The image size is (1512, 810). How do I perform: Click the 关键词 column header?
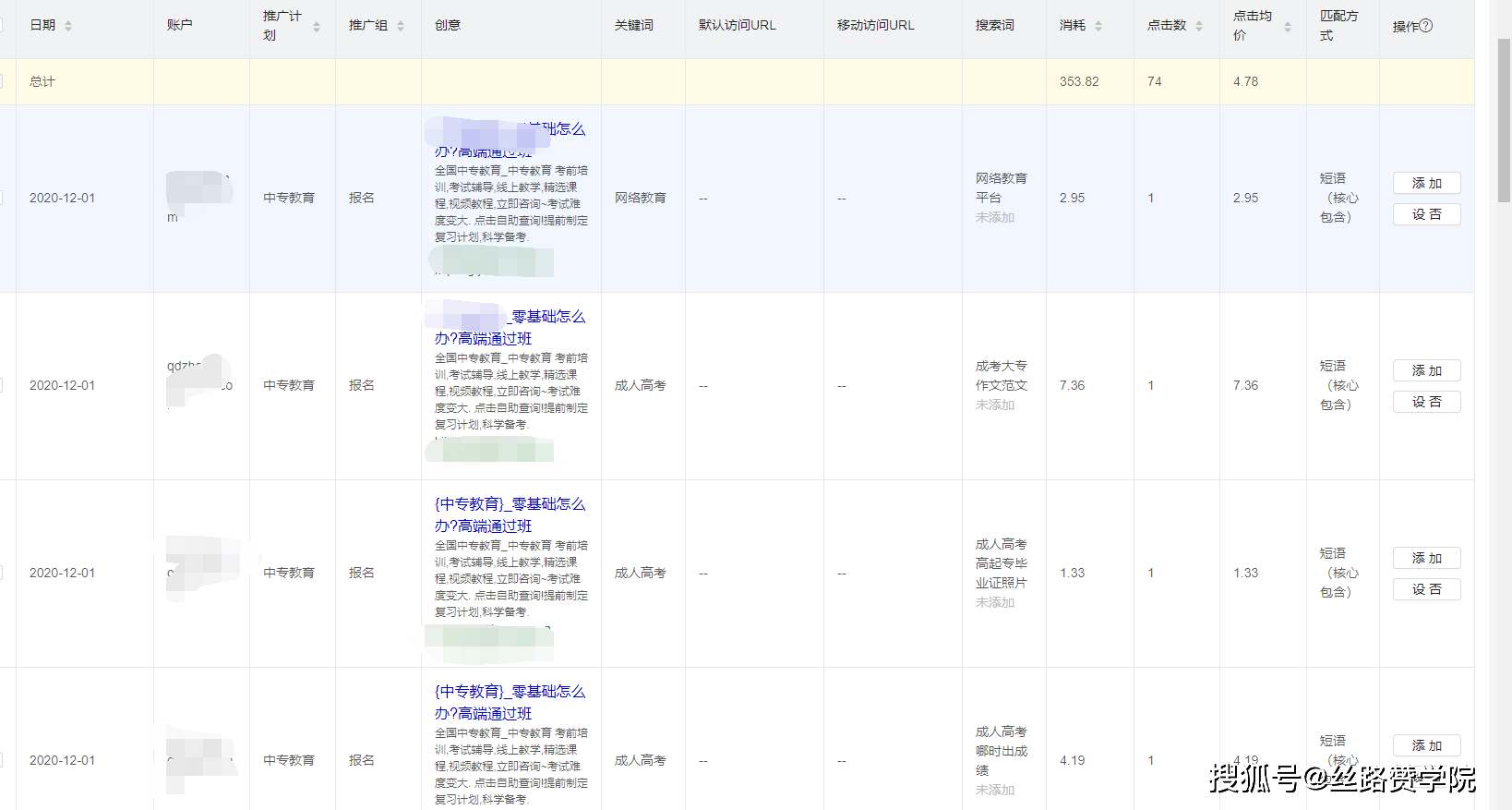pos(634,25)
